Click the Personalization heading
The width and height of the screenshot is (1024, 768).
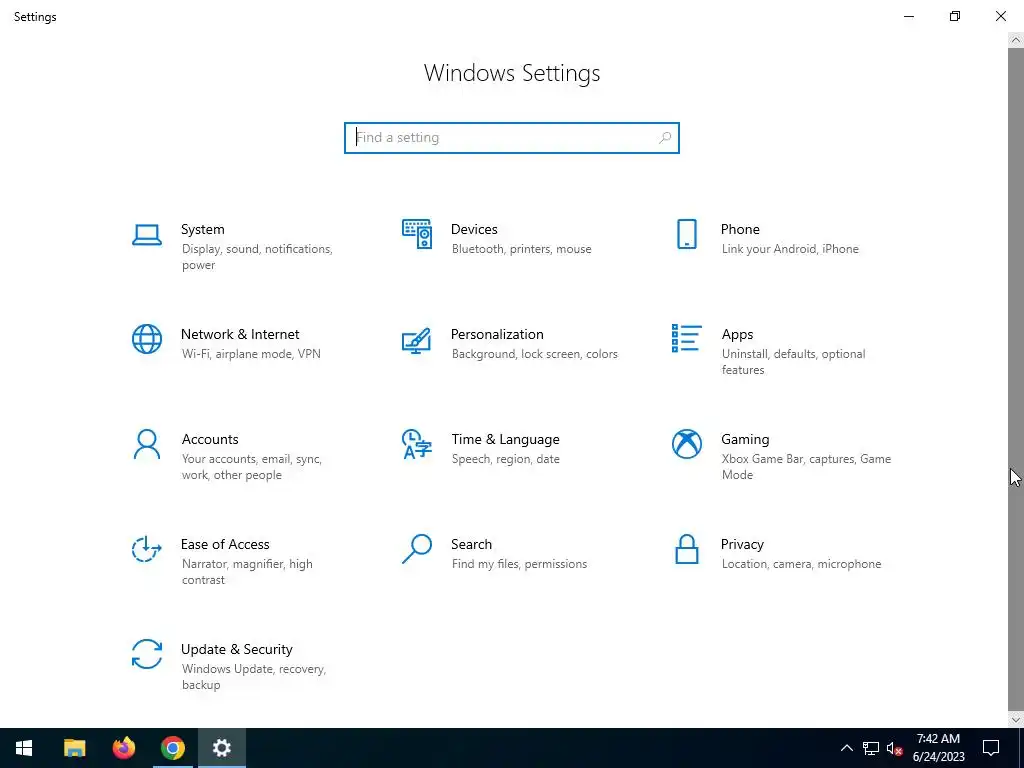(x=497, y=334)
